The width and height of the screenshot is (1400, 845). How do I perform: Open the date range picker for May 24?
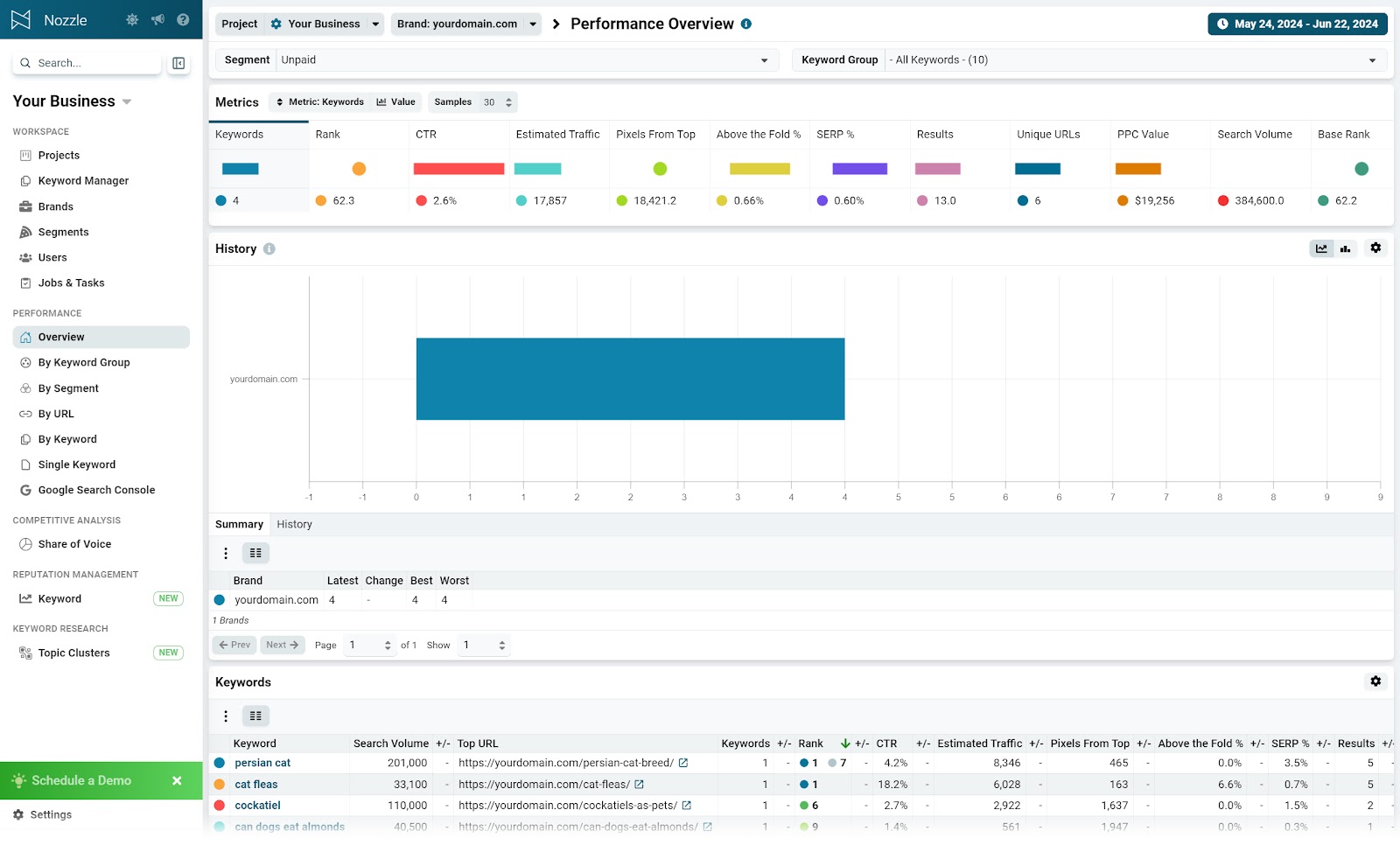pyautogui.click(x=1298, y=24)
